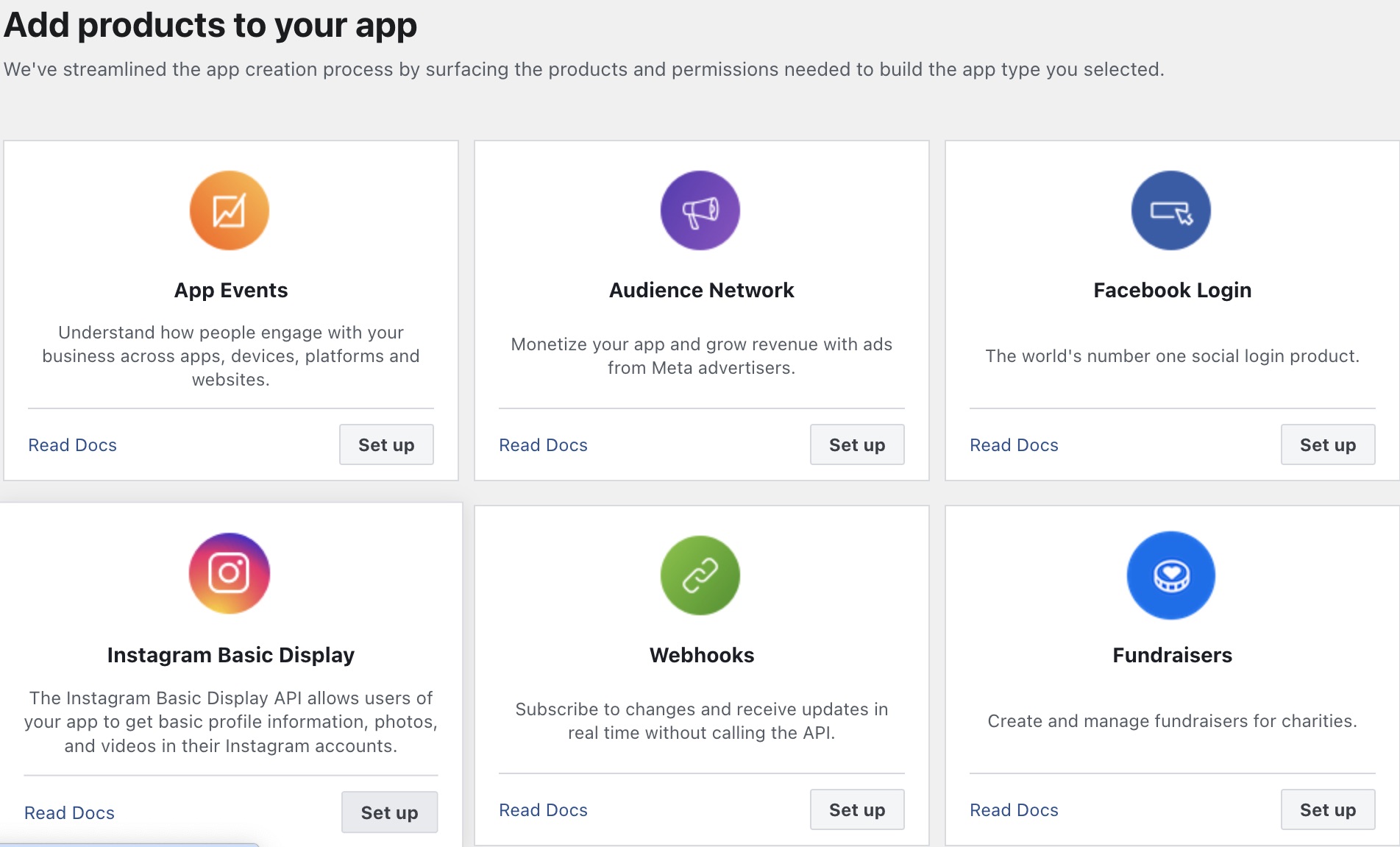Open Read Docs for Audience Network
This screenshot has height=847, width=1400.
tap(543, 445)
